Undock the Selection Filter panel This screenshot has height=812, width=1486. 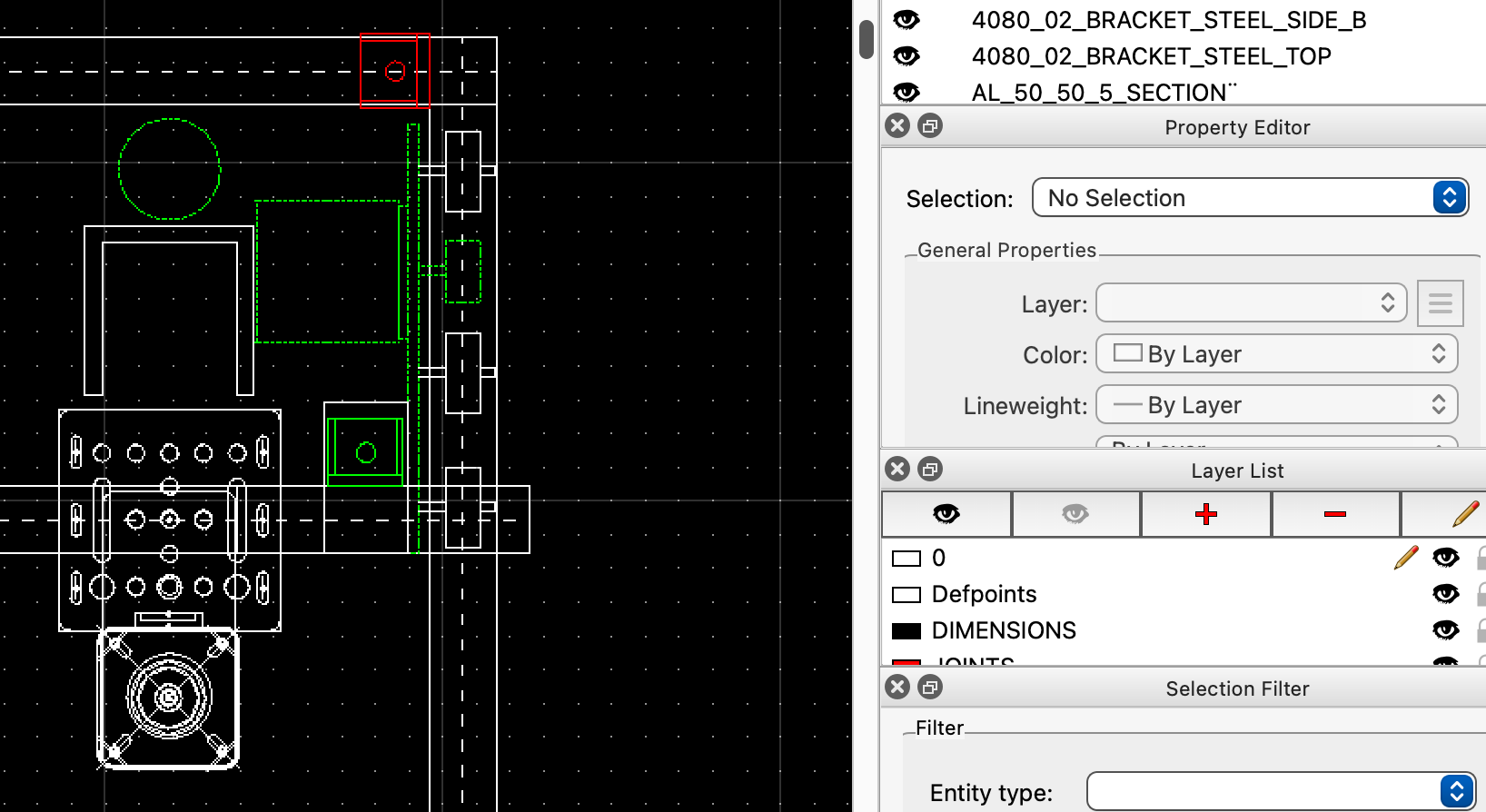pyautogui.click(x=930, y=688)
